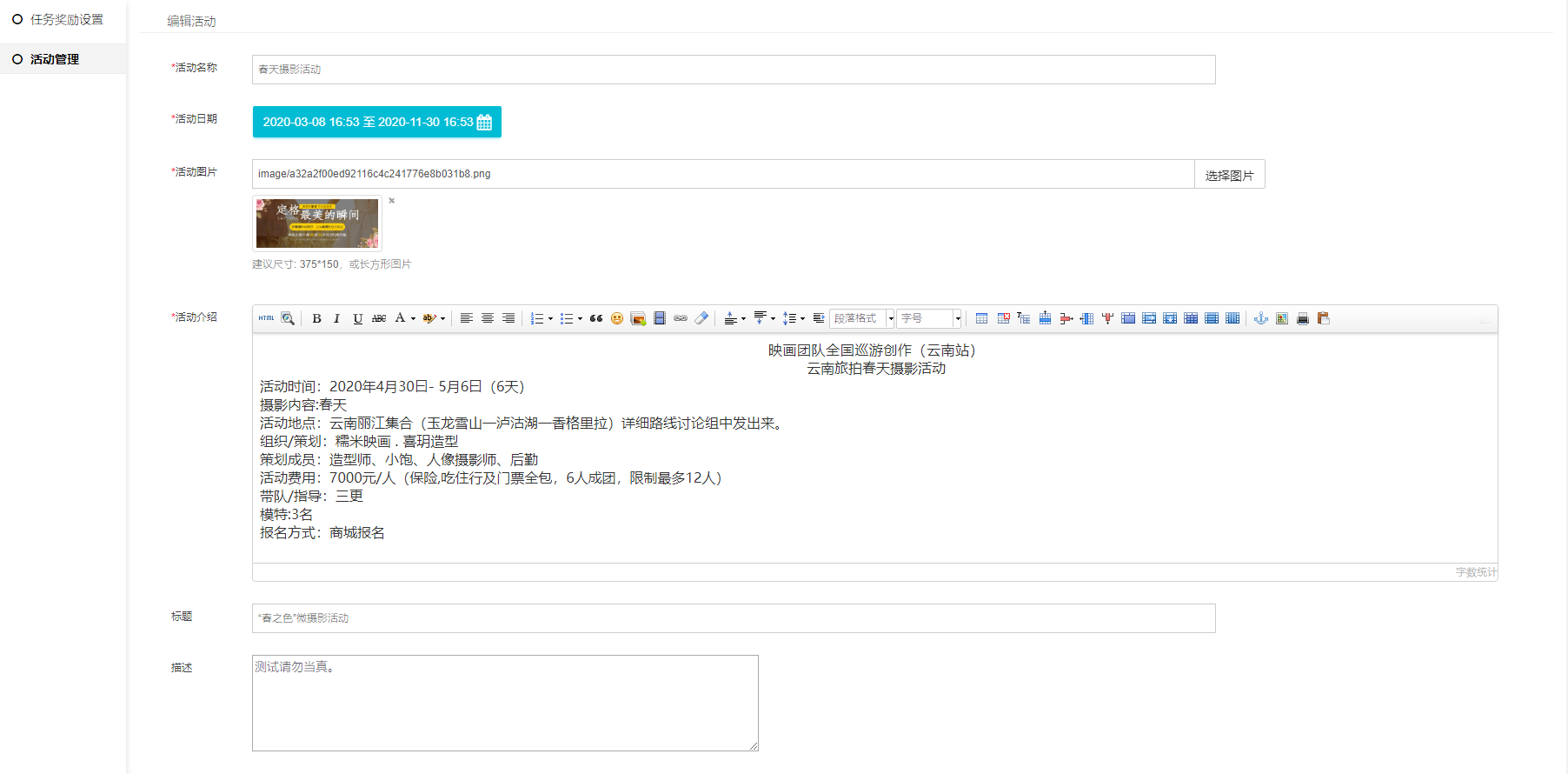The image size is (1568, 774).
Task: Open bulleted list style dropdown arrow
Action: coord(580,318)
